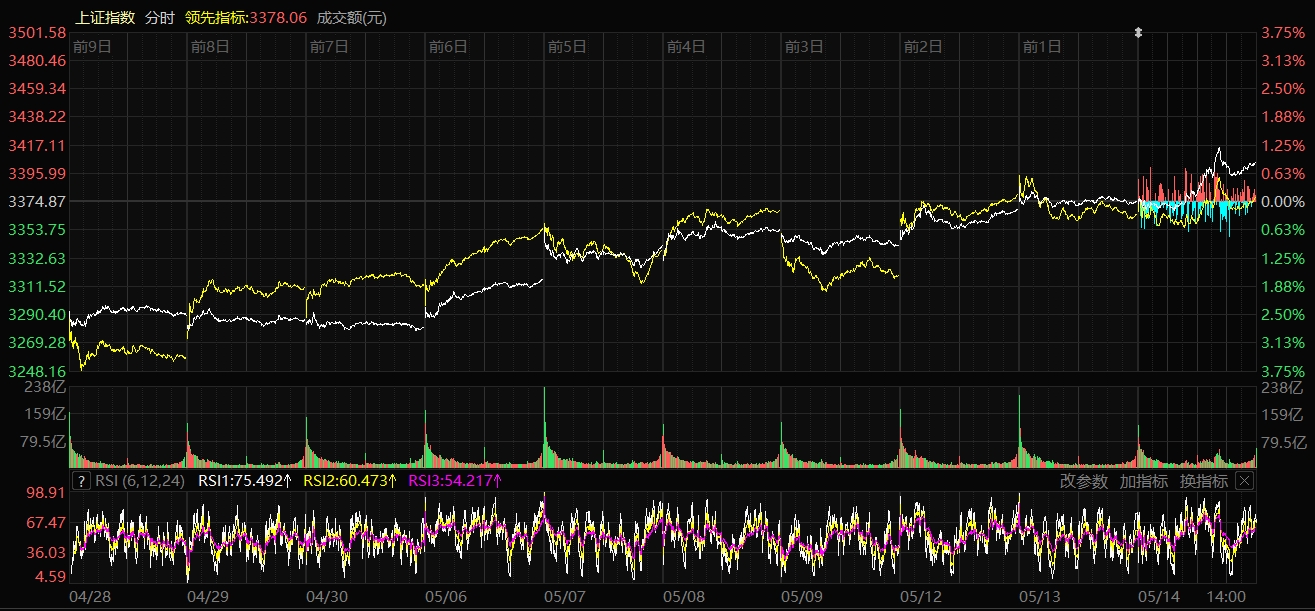Screen dimensions: 1315x611
Task: Click the 05/12 date on the time axis
Action: point(921,596)
